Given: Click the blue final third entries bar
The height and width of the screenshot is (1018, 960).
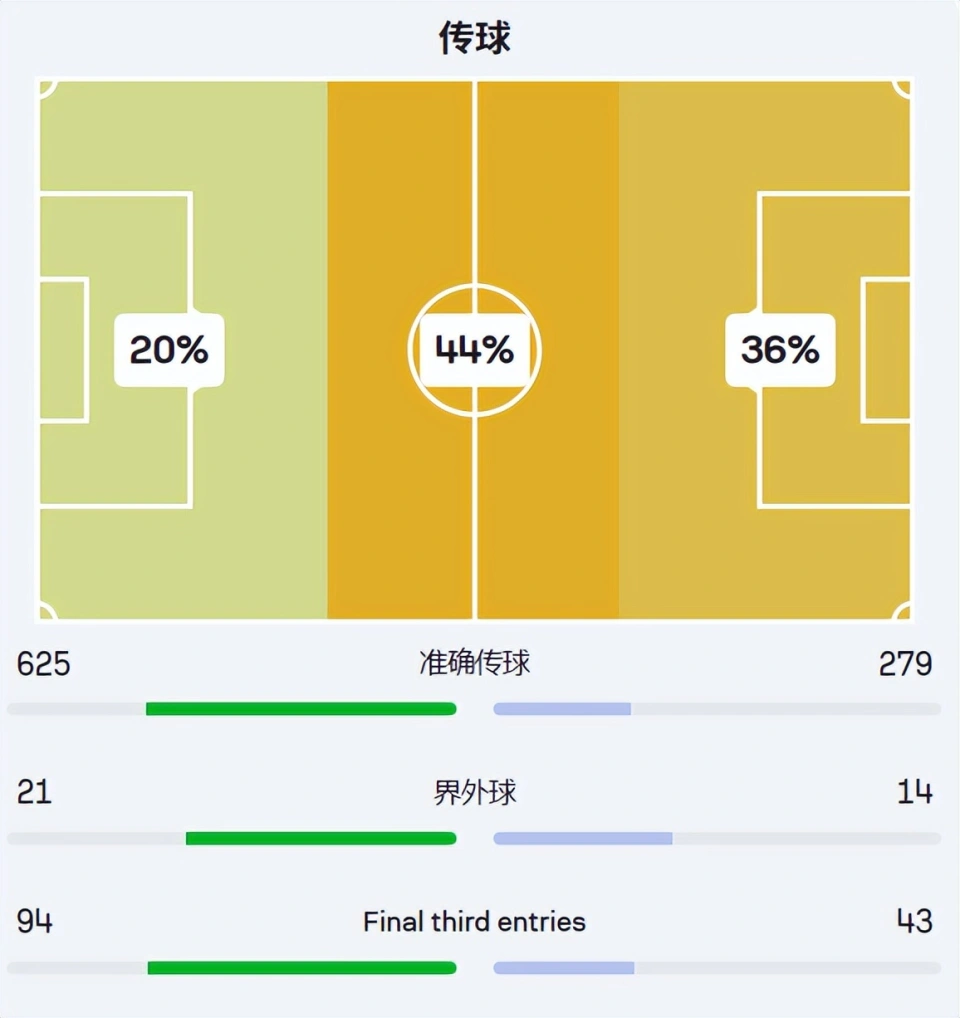Looking at the screenshot, I should [x=563, y=968].
